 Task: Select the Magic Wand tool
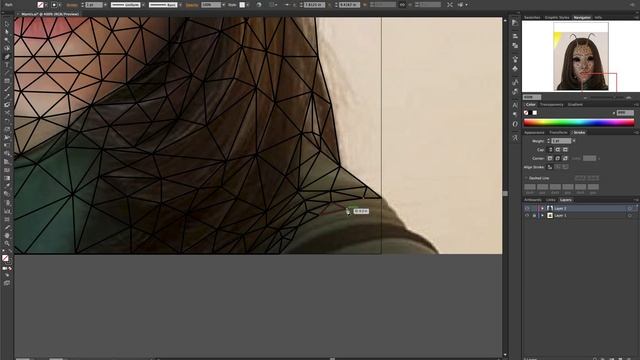pyautogui.click(x=7, y=40)
